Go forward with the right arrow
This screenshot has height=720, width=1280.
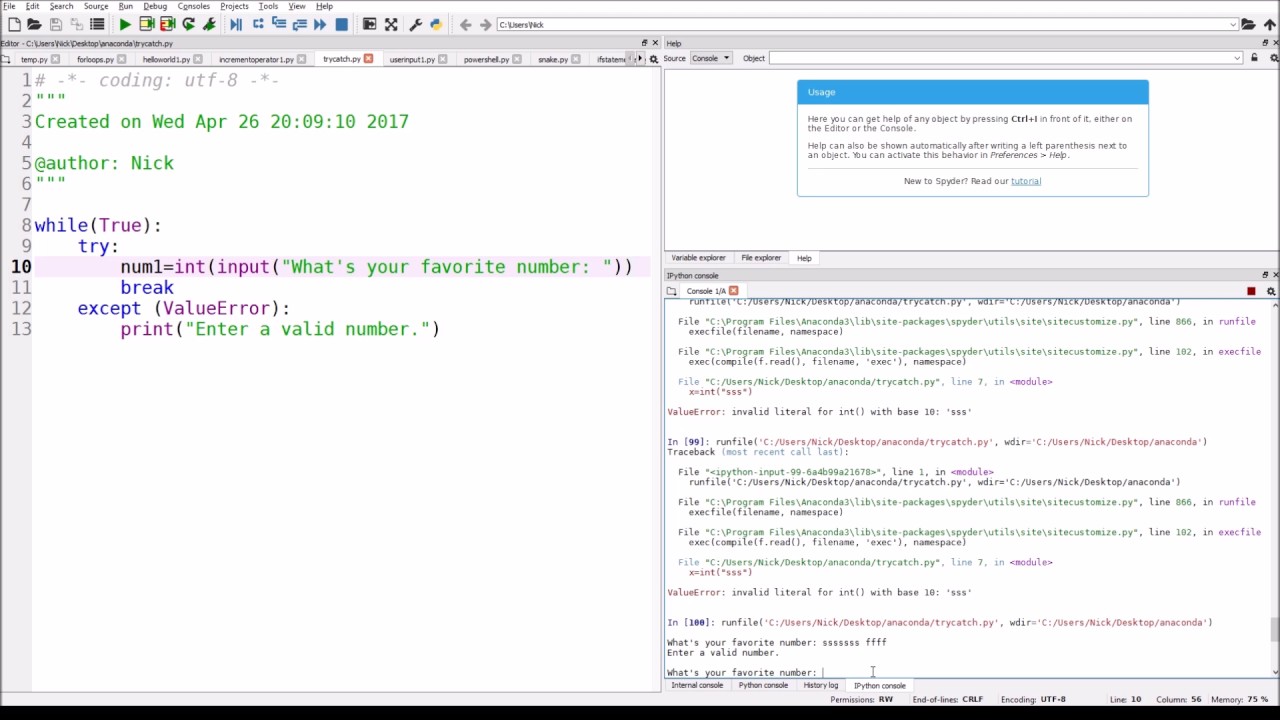(x=485, y=24)
